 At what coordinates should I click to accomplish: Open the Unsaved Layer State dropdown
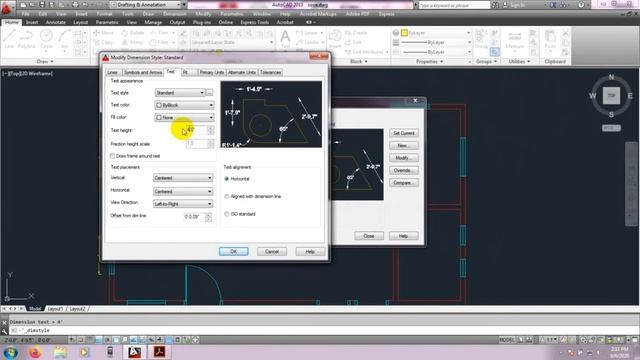pos(232,42)
